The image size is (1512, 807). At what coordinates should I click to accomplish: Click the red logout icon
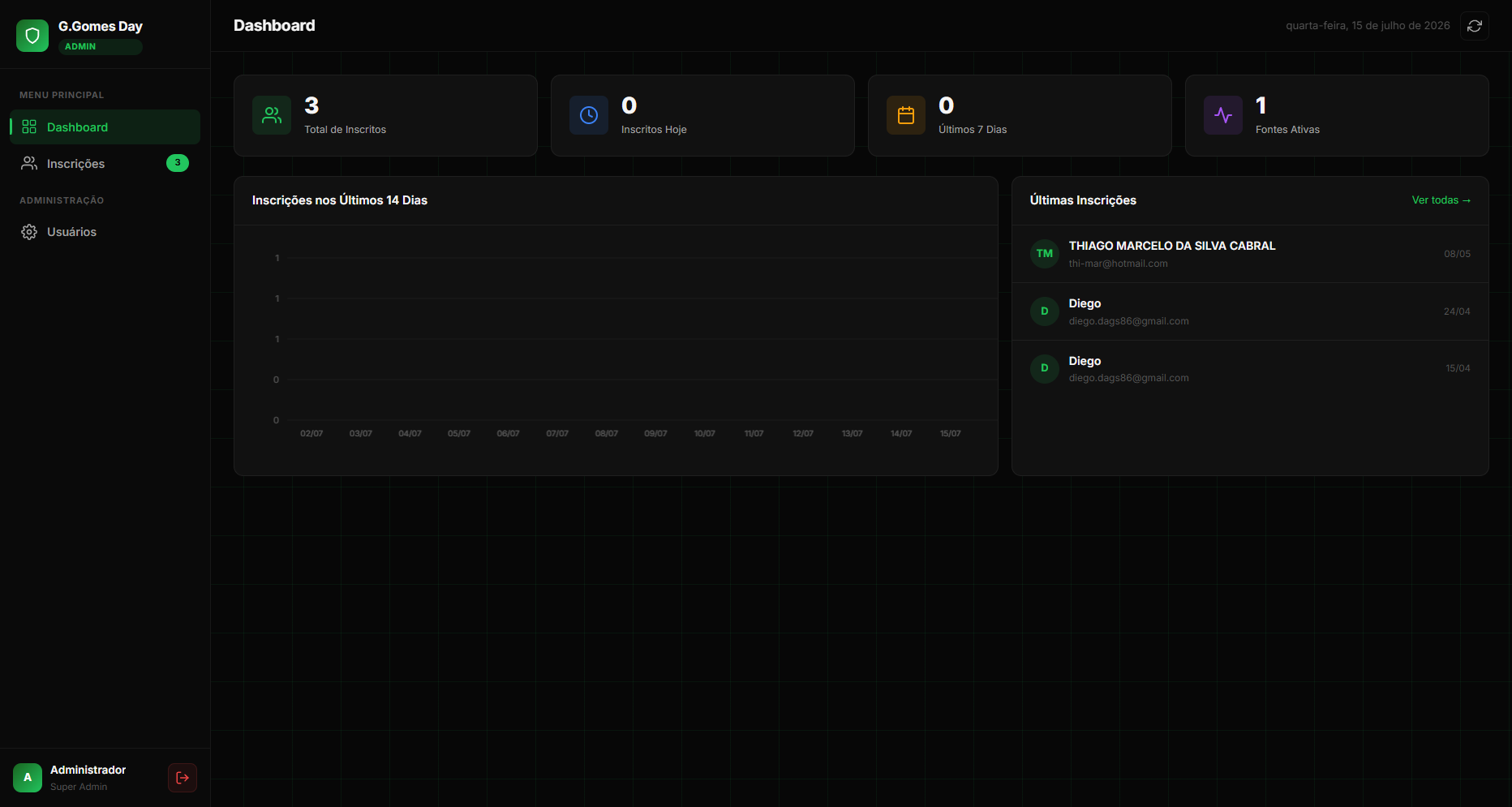(x=183, y=778)
